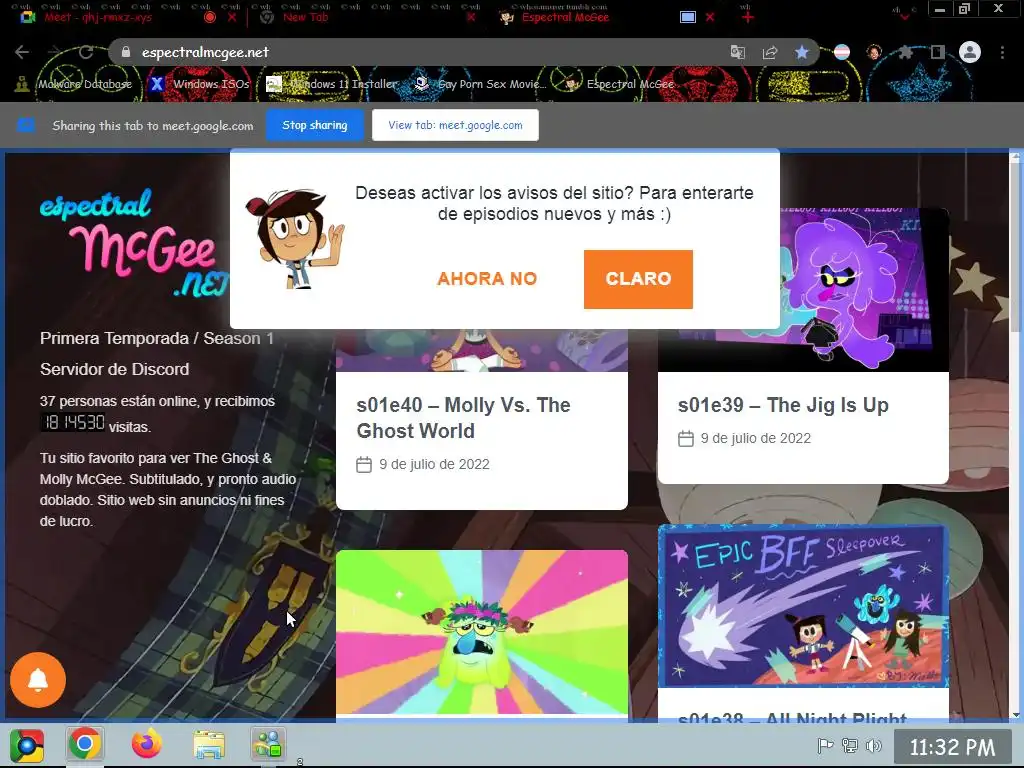Click the tab search dropdown arrow
The width and height of the screenshot is (1024, 768).
904,18
